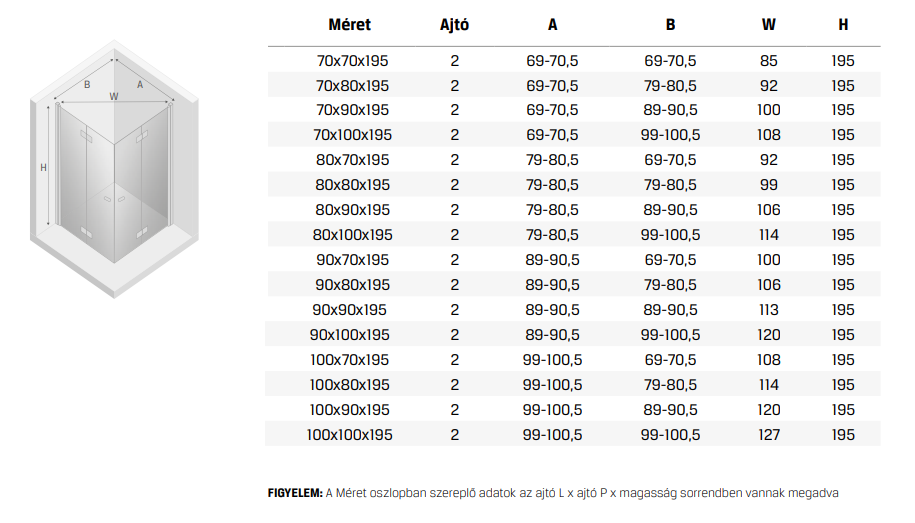
Task: Click the H column header
Action: (x=843, y=25)
